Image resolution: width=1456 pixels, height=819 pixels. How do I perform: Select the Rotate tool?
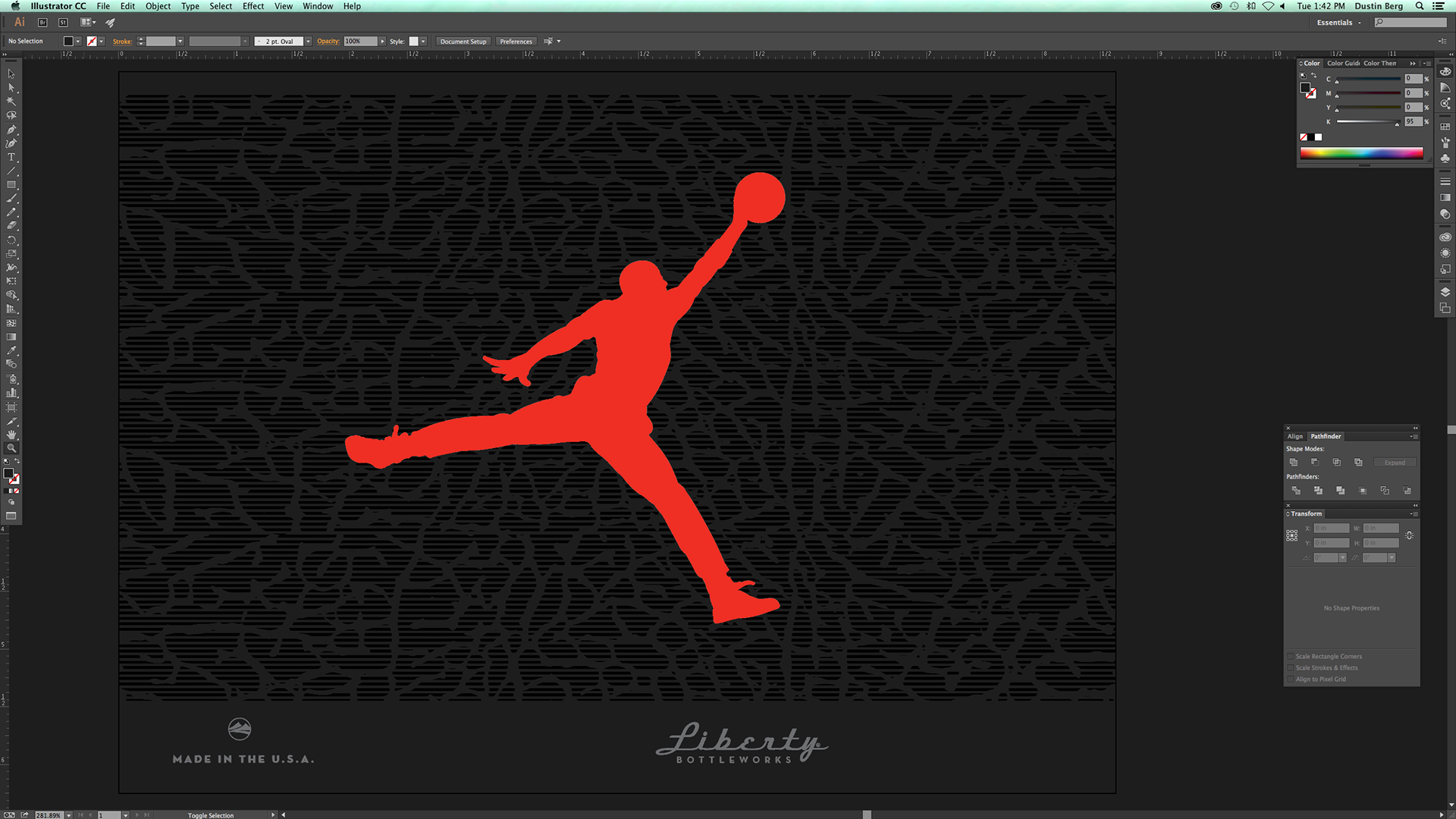pyautogui.click(x=11, y=240)
